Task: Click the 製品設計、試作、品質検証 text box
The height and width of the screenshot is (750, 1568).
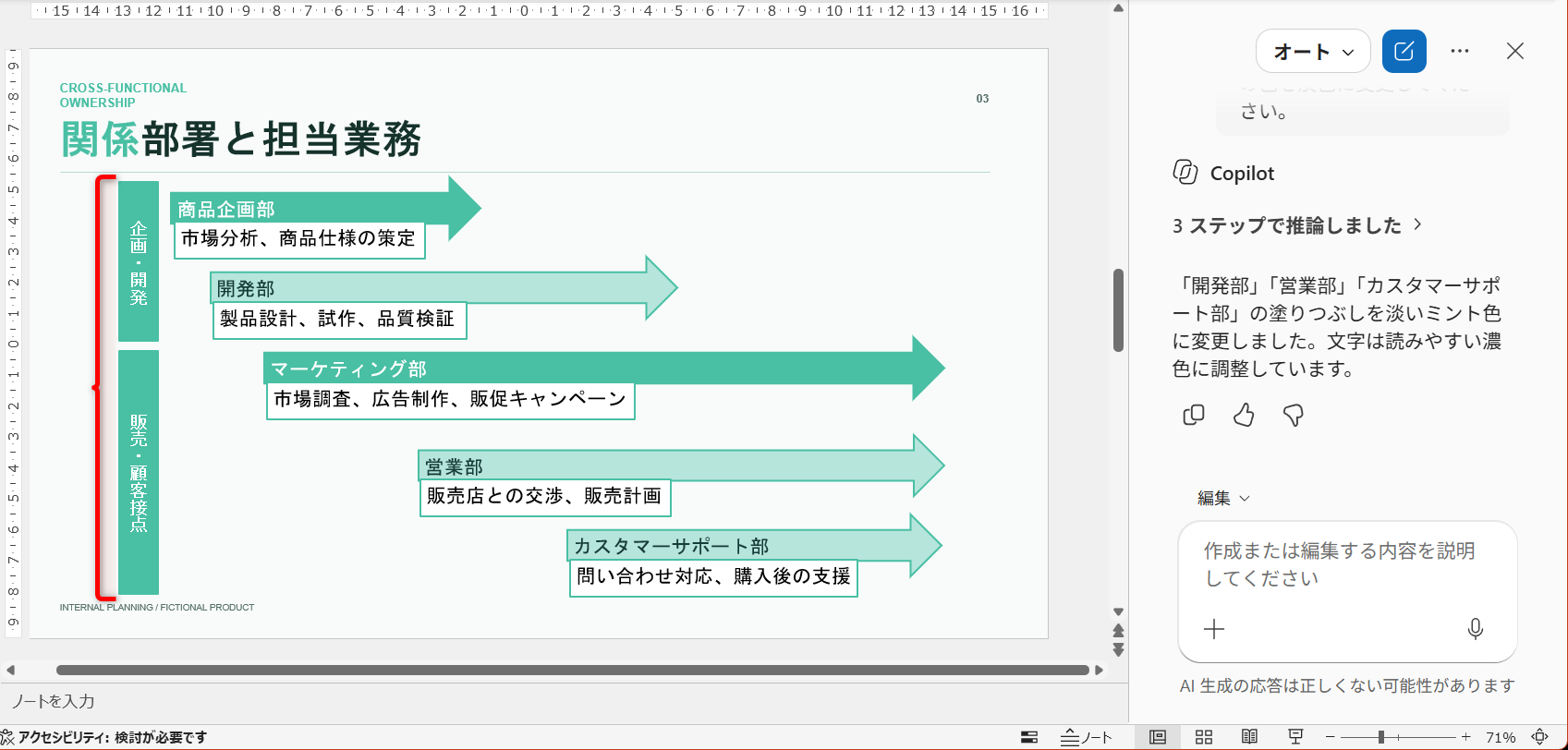Action: [339, 320]
